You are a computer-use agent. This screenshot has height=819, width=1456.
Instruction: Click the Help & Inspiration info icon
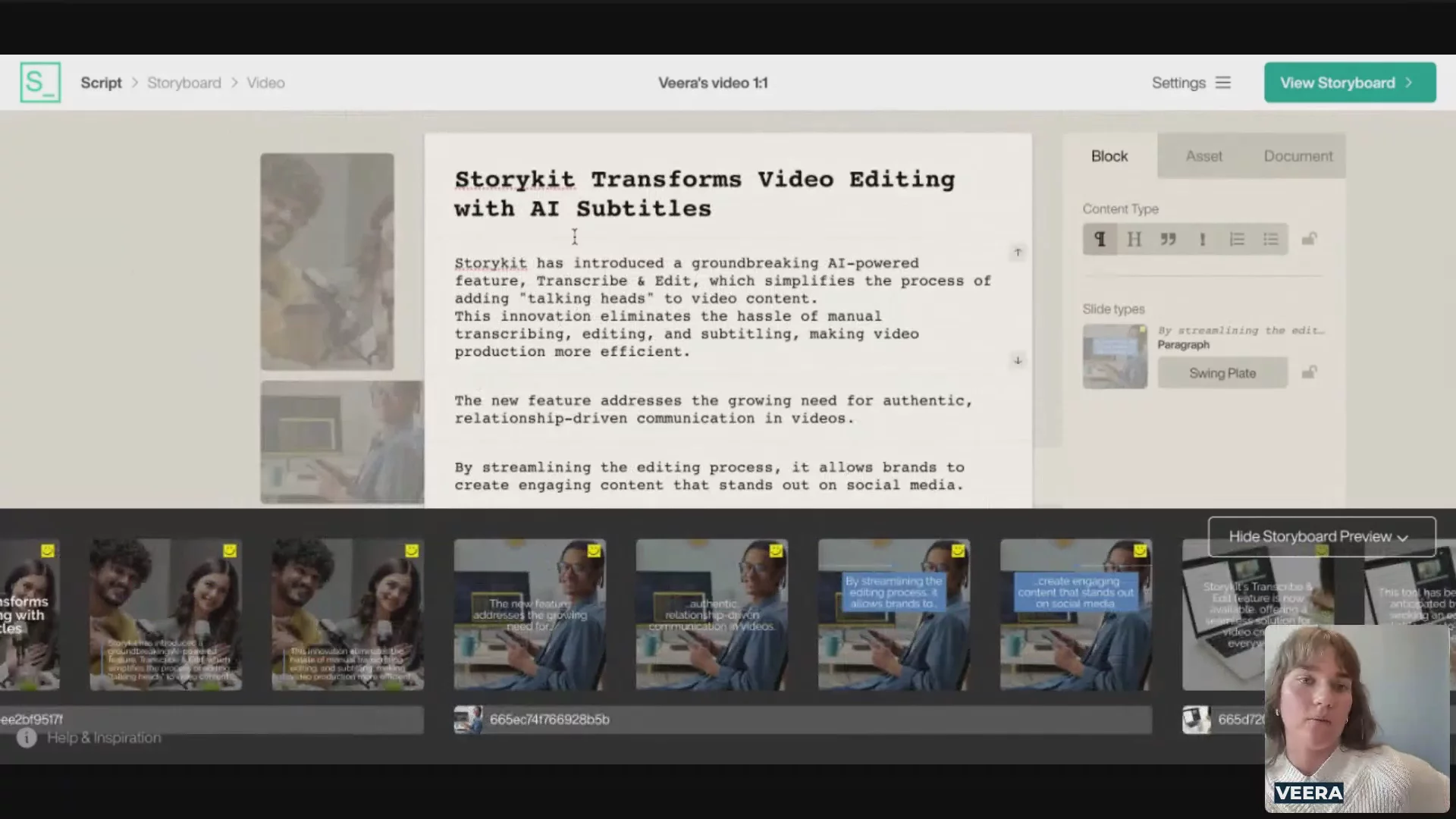coord(27,738)
